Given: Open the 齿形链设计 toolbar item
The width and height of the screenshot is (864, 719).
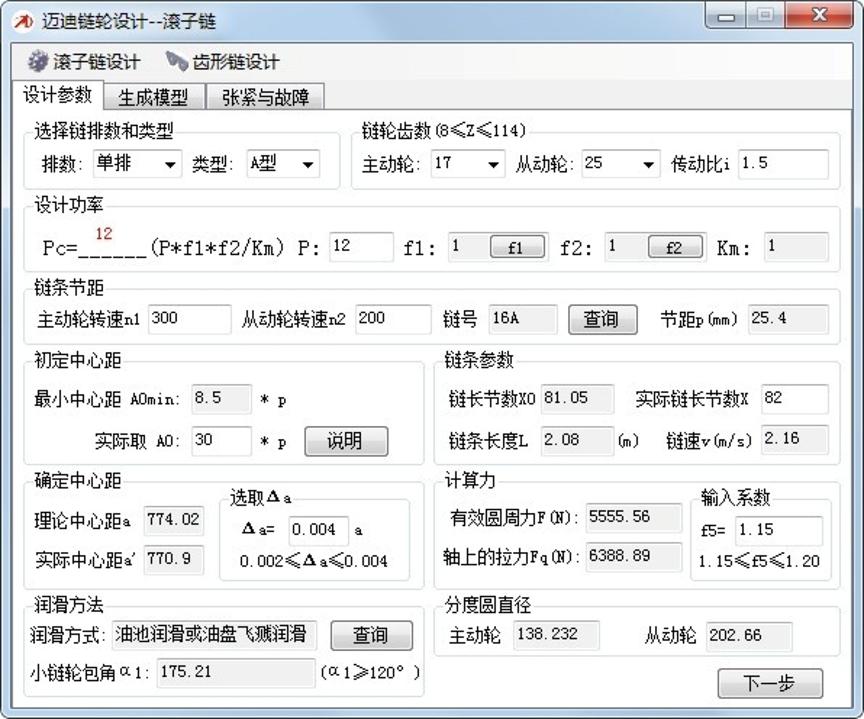Looking at the screenshot, I should click(223, 61).
